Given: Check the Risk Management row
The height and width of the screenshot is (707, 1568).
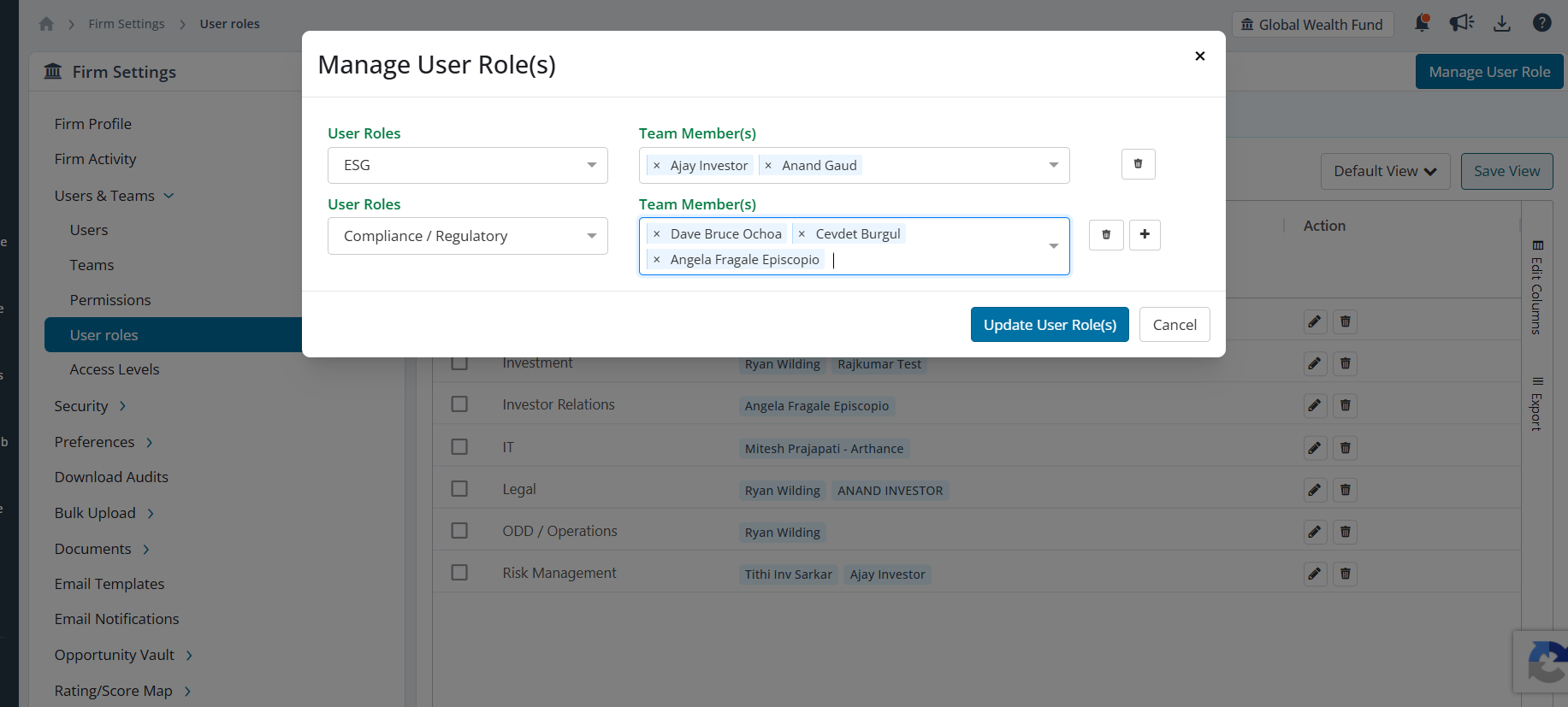Looking at the screenshot, I should pos(459,572).
